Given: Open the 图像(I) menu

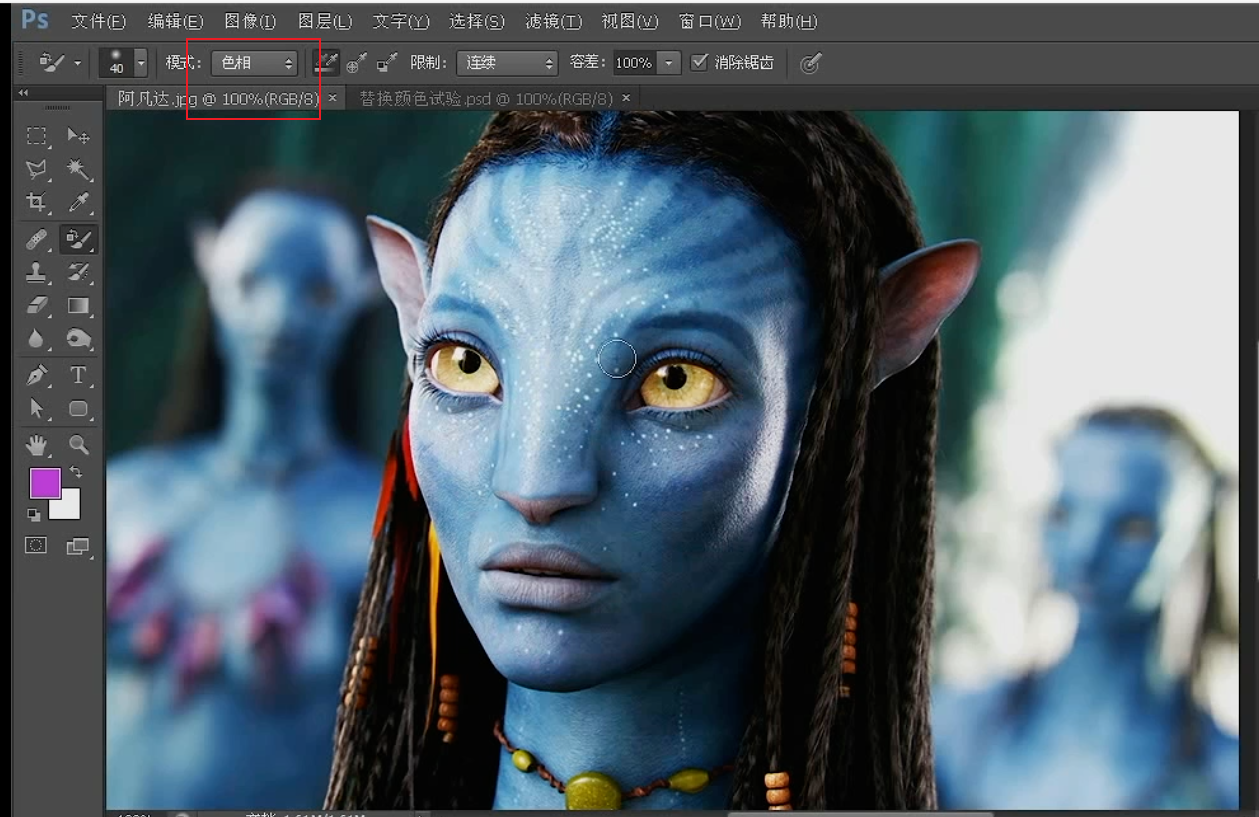Looking at the screenshot, I should coord(250,21).
